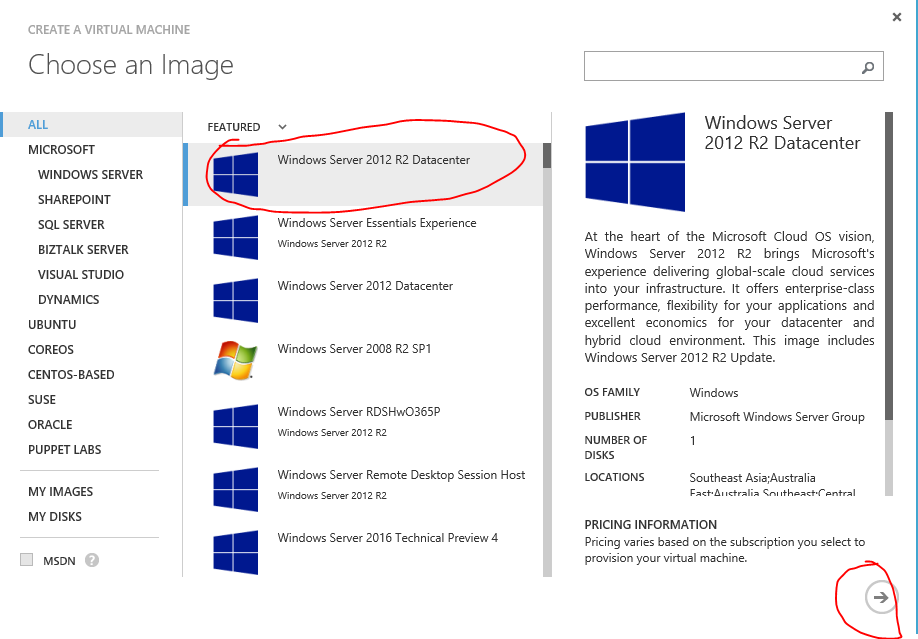Close the Create a Virtual Machine dialog

click(896, 18)
